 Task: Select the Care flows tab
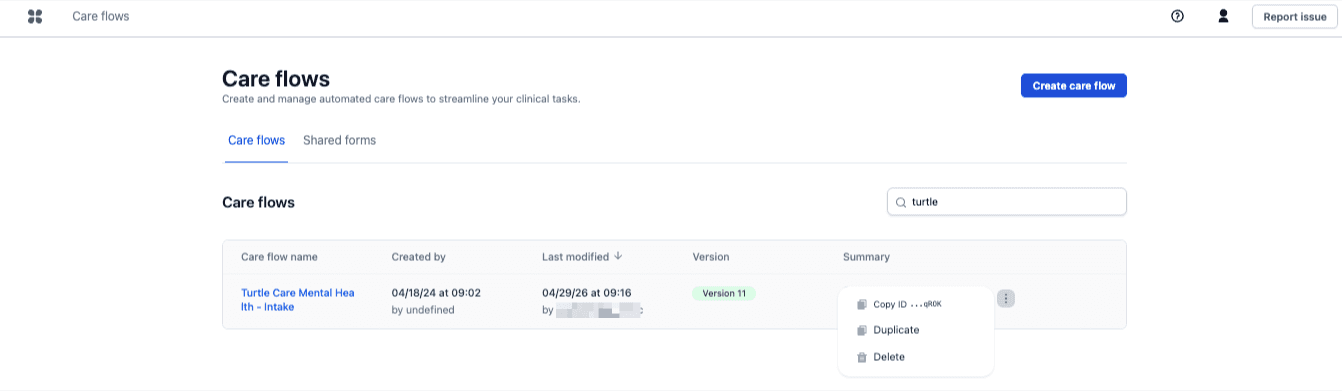(256, 140)
